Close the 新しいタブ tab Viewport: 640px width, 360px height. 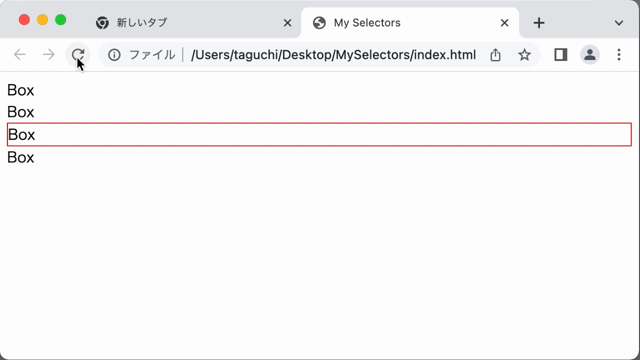click(x=287, y=23)
